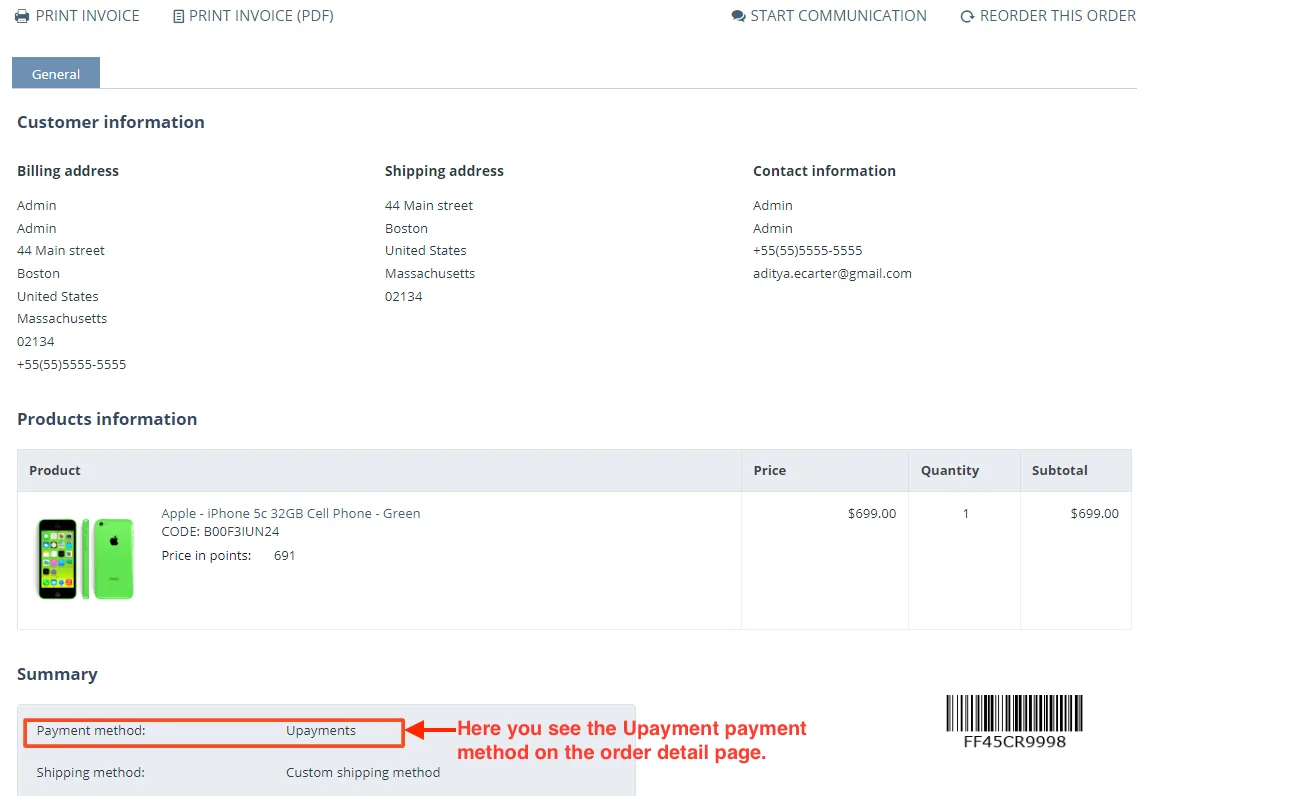
Task: Switch to the General tab
Action: tap(56, 74)
